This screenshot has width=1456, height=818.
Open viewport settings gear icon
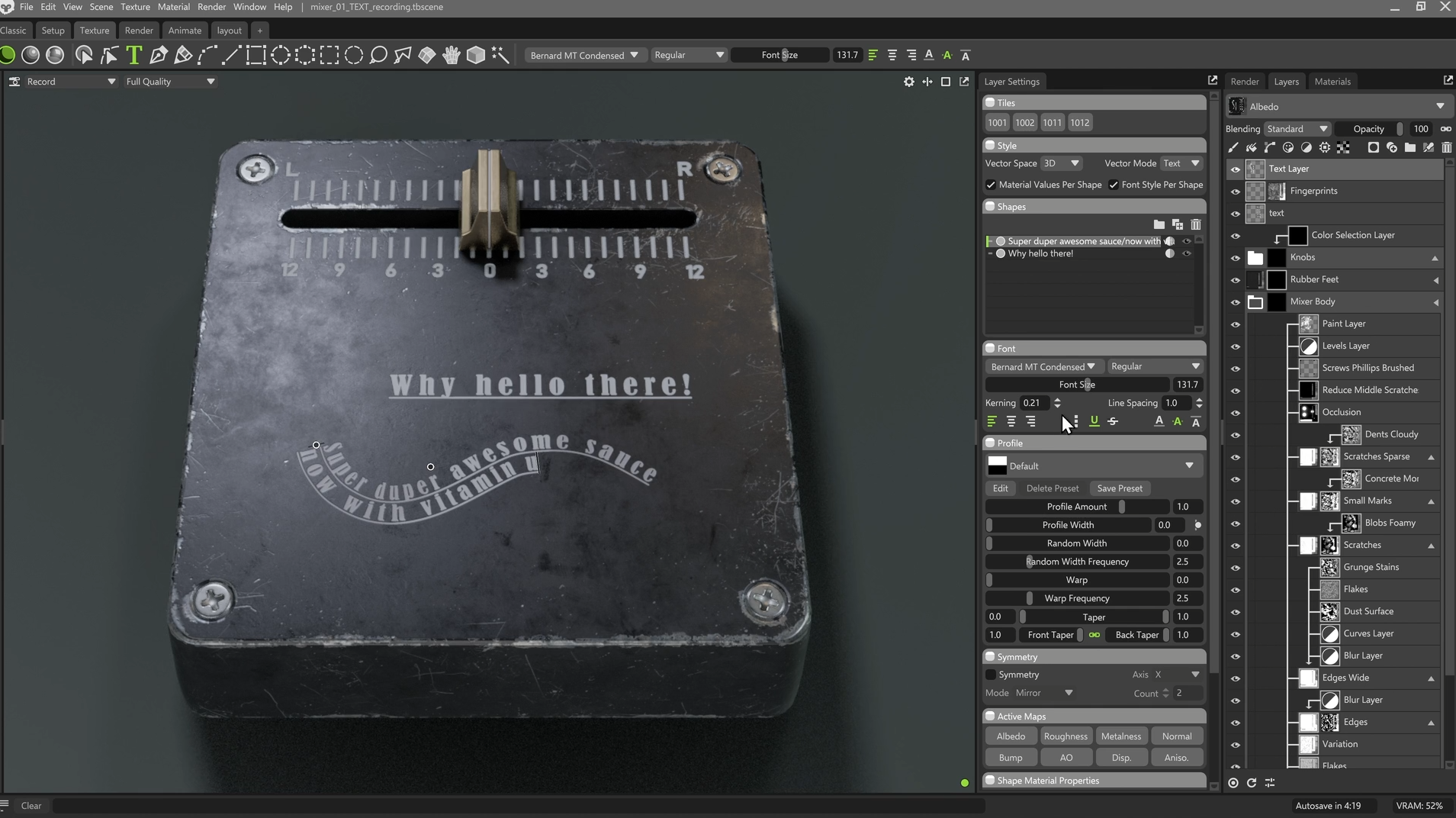(908, 82)
